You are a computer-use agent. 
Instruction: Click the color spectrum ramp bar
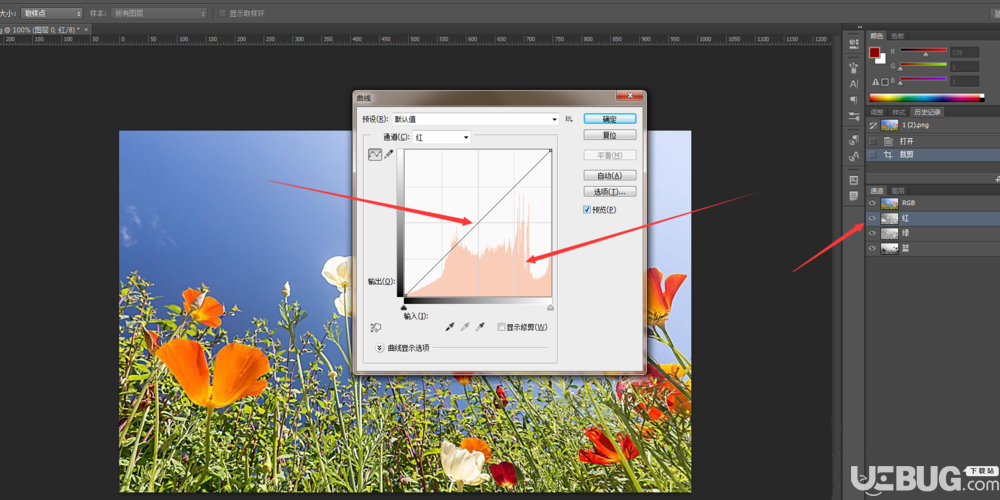927,98
